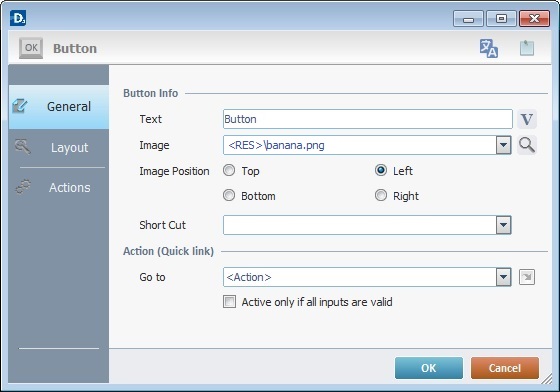
Task: Switch to the Layout tab
Action: click(x=59, y=147)
